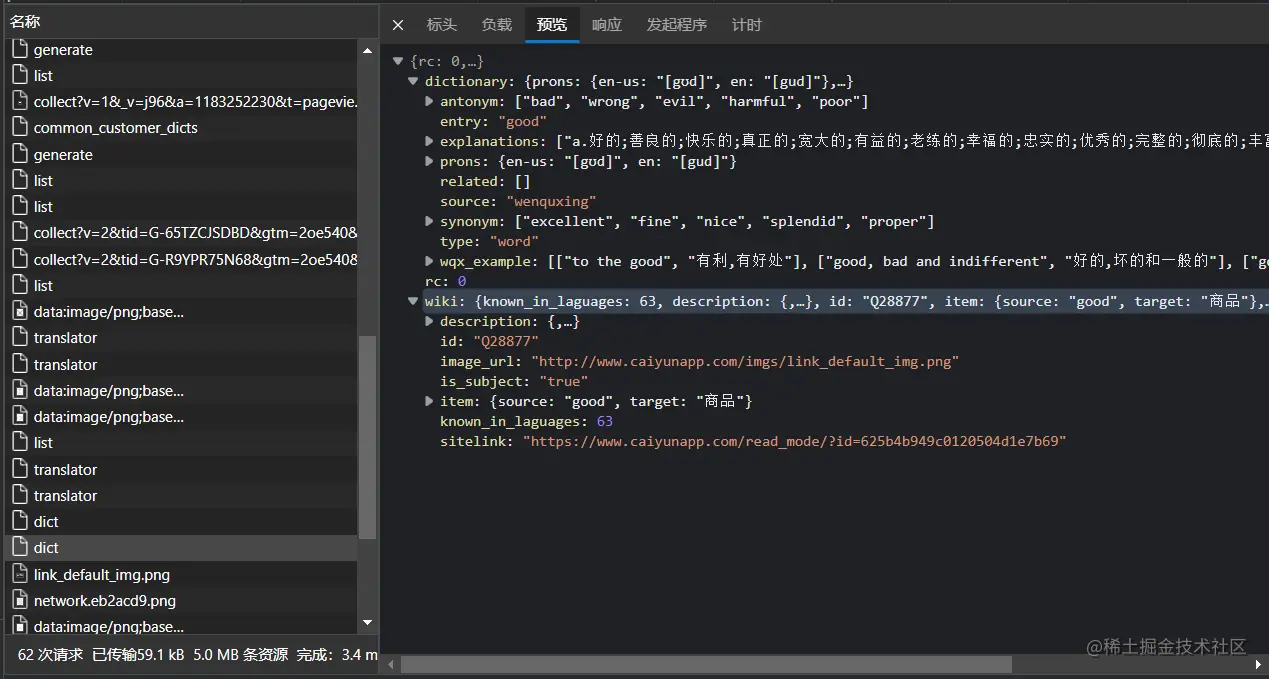Click the is_subject: "true" line
The image size is (1269, 679).
pos(514,381)
